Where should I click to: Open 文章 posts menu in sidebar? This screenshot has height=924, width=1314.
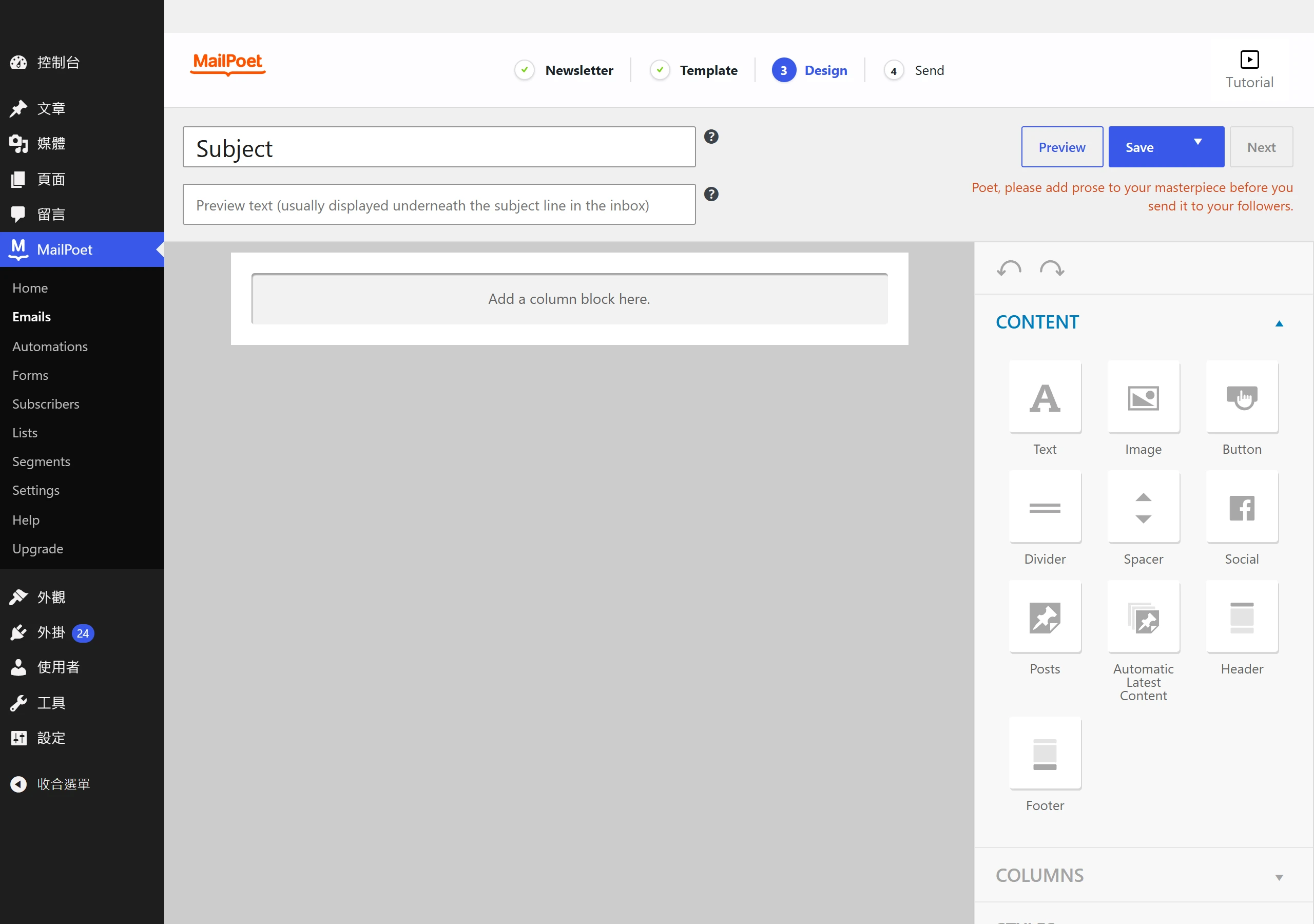point(82,108)
